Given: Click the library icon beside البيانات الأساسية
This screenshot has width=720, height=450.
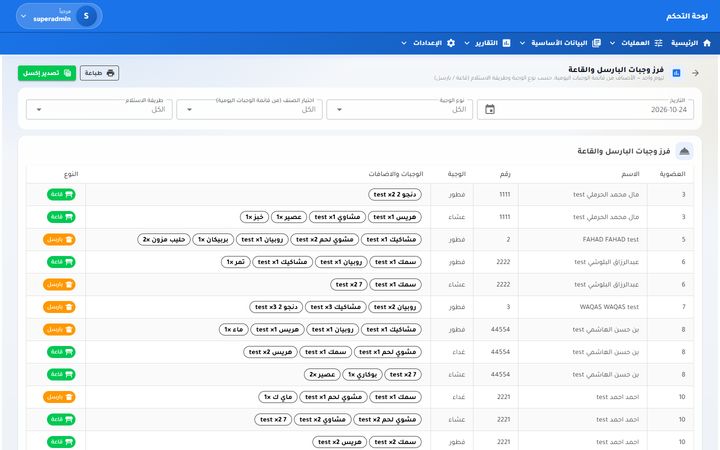Looking at the screenshot, I should pos(596,43).
